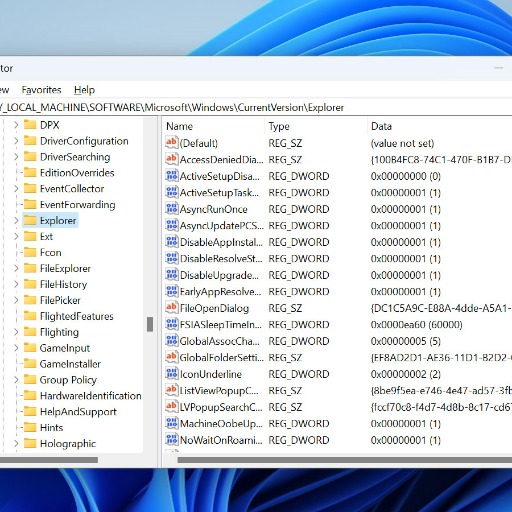Expand the Ext key
The image size is (512, 512).
[x=16, y=237]
